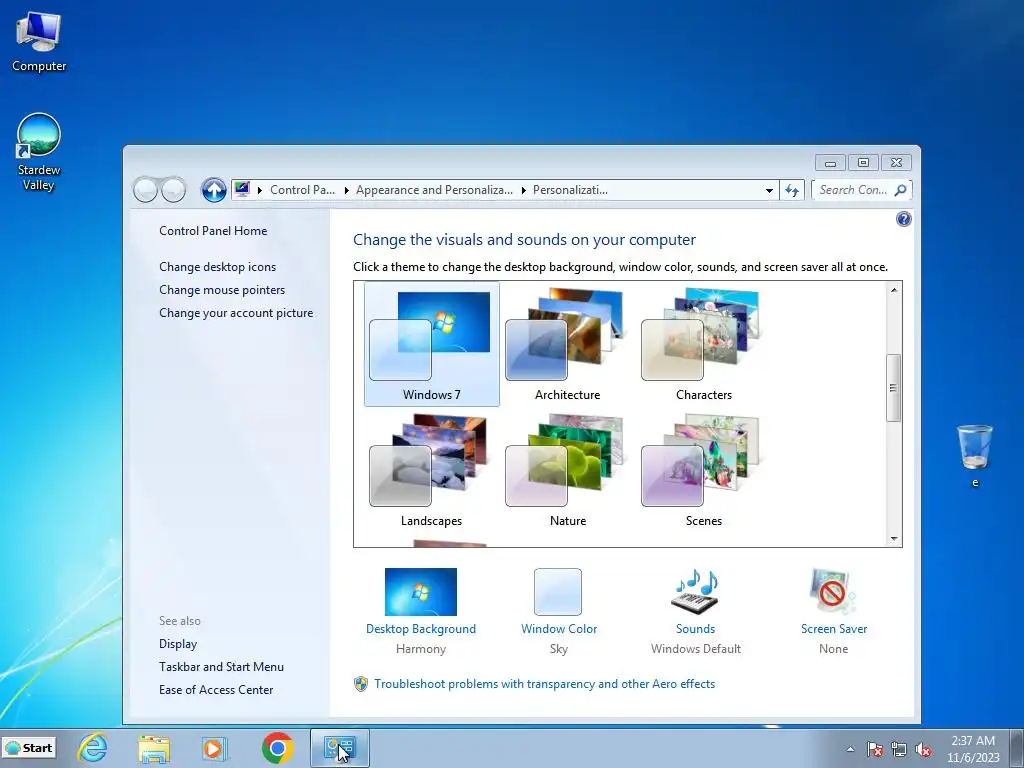
Task: Open Desktop Background Harmony icon
Action: (421, 592)
